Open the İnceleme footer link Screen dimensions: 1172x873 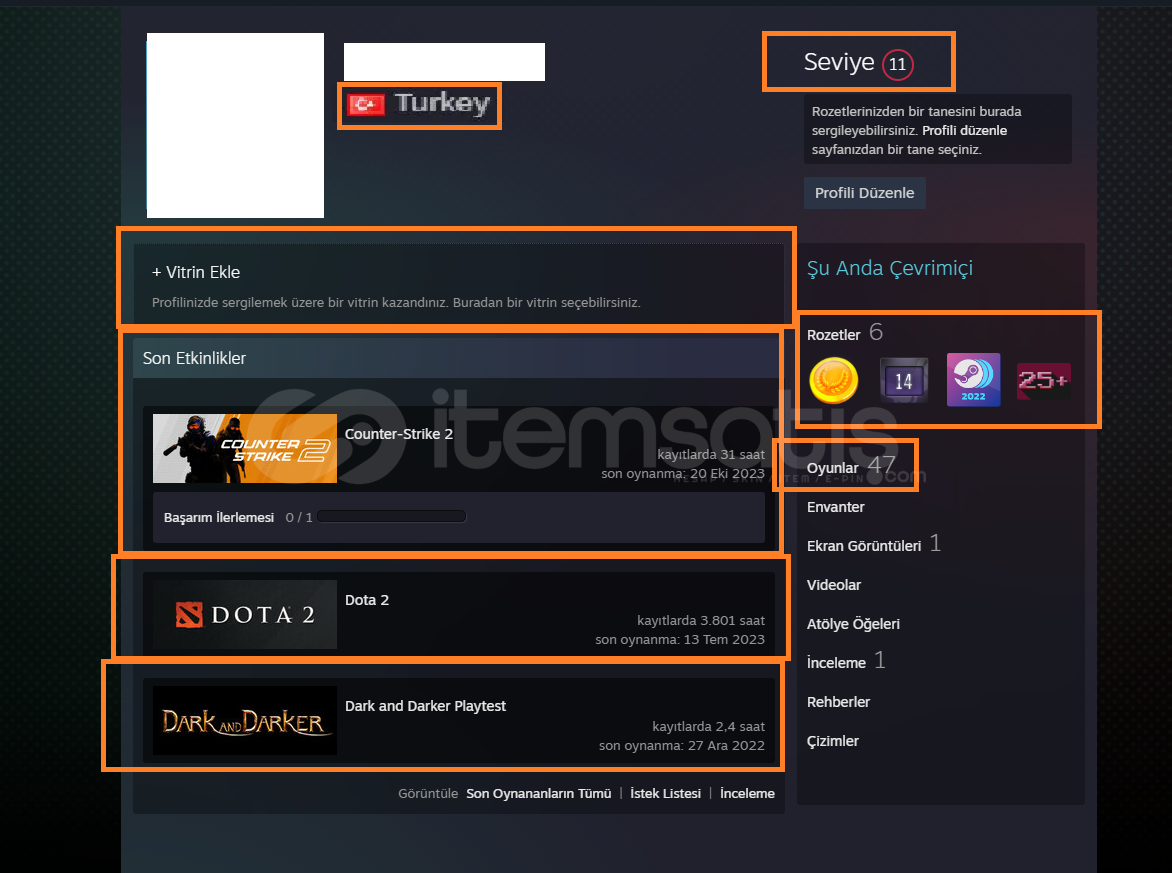(747, 794)
